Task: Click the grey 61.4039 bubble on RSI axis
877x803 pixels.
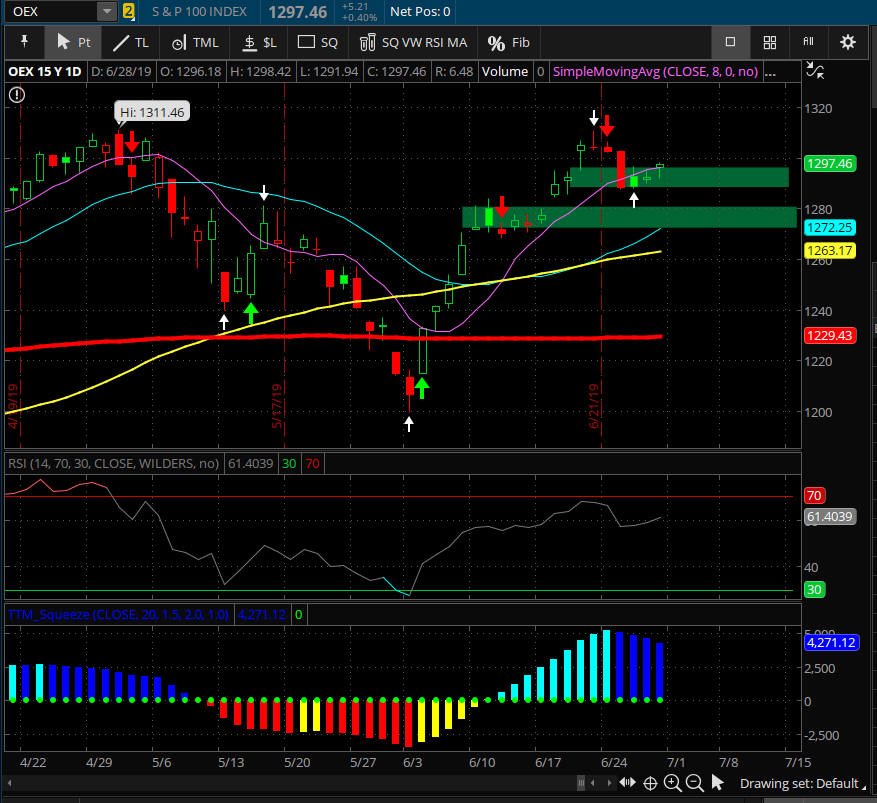Action: tap(829, 516)
